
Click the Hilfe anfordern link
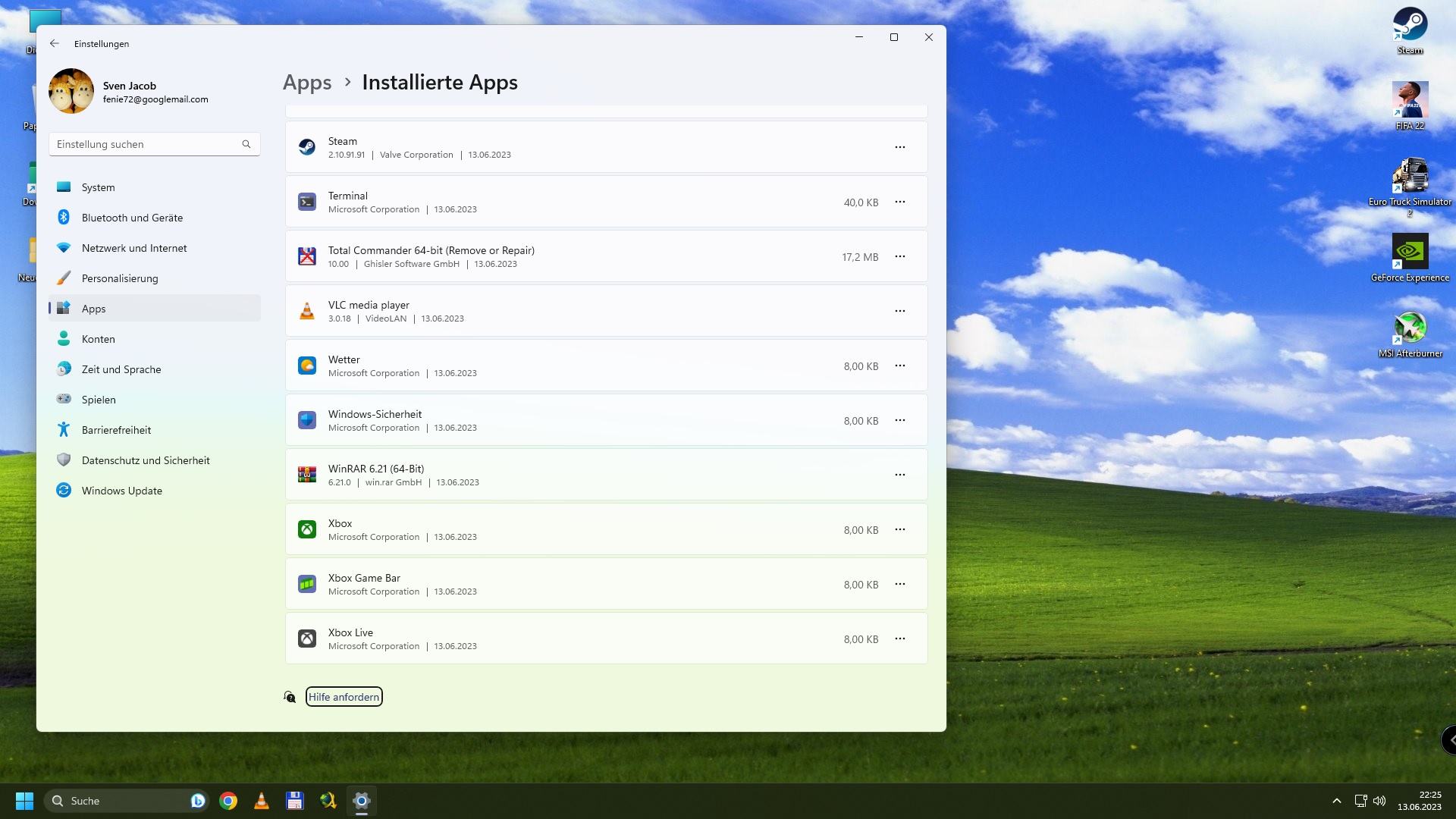344,697
